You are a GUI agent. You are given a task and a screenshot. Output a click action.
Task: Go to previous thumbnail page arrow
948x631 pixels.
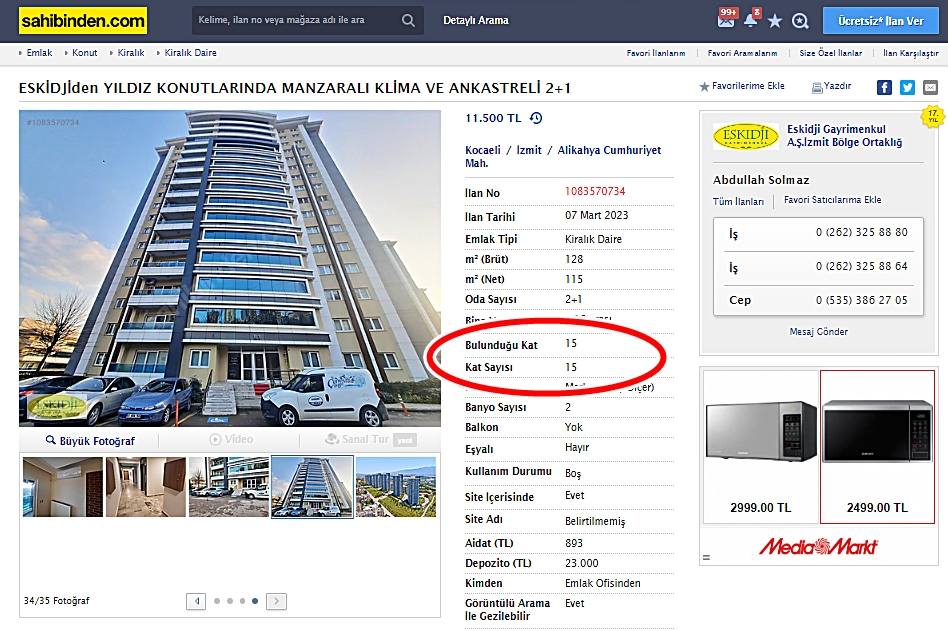[x=196, y=601]
